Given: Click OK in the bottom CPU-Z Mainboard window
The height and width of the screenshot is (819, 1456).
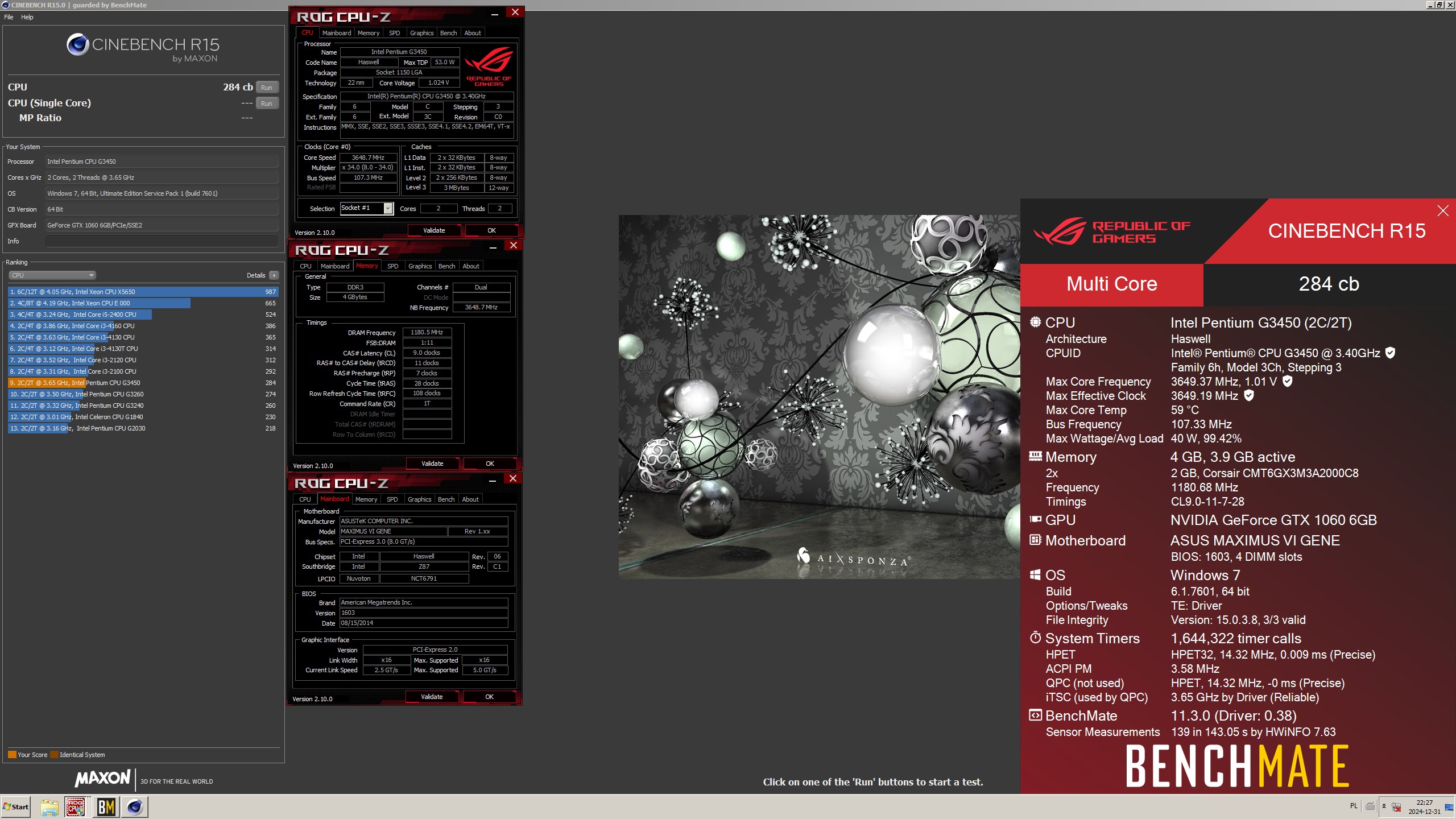Looking at the screenshot, I should [489, 697].
